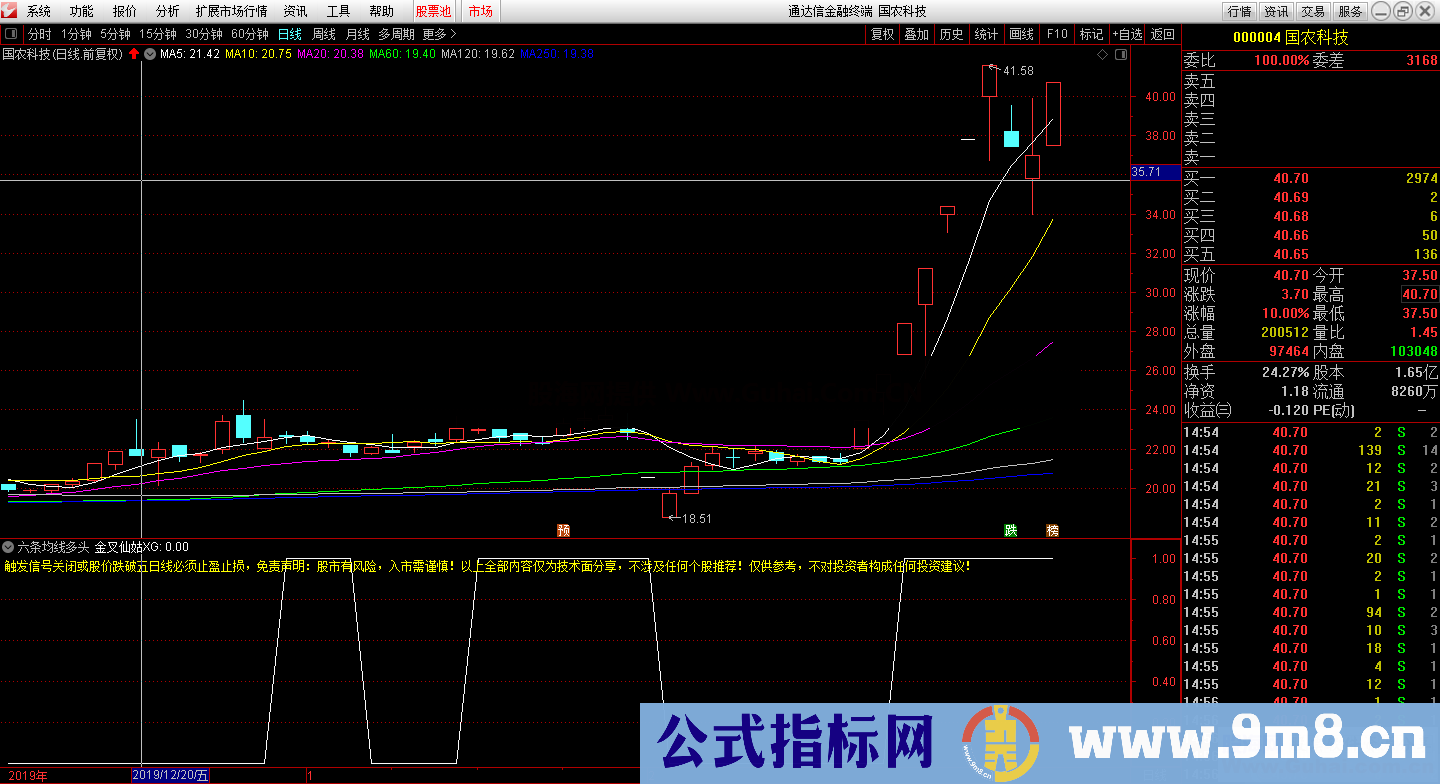Open the 更多 period dropdown
This screenshot has height=784, width=1440.
pyautogui.click(x=432, y=33)
